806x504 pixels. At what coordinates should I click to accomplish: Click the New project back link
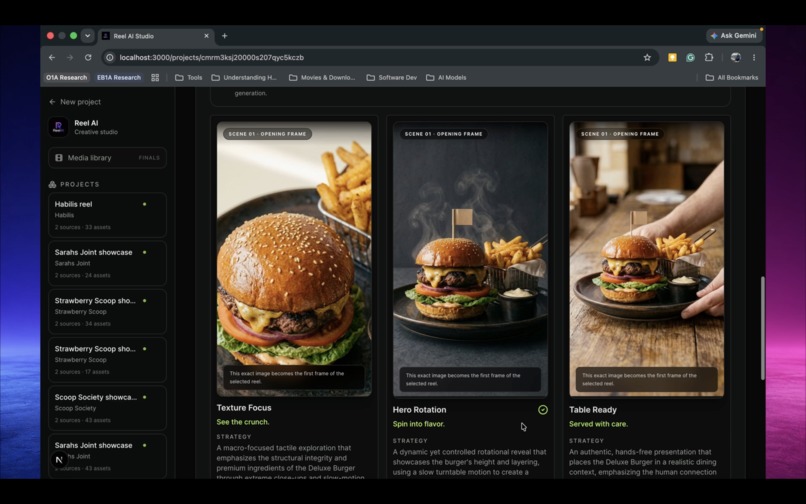click(75, 102)
